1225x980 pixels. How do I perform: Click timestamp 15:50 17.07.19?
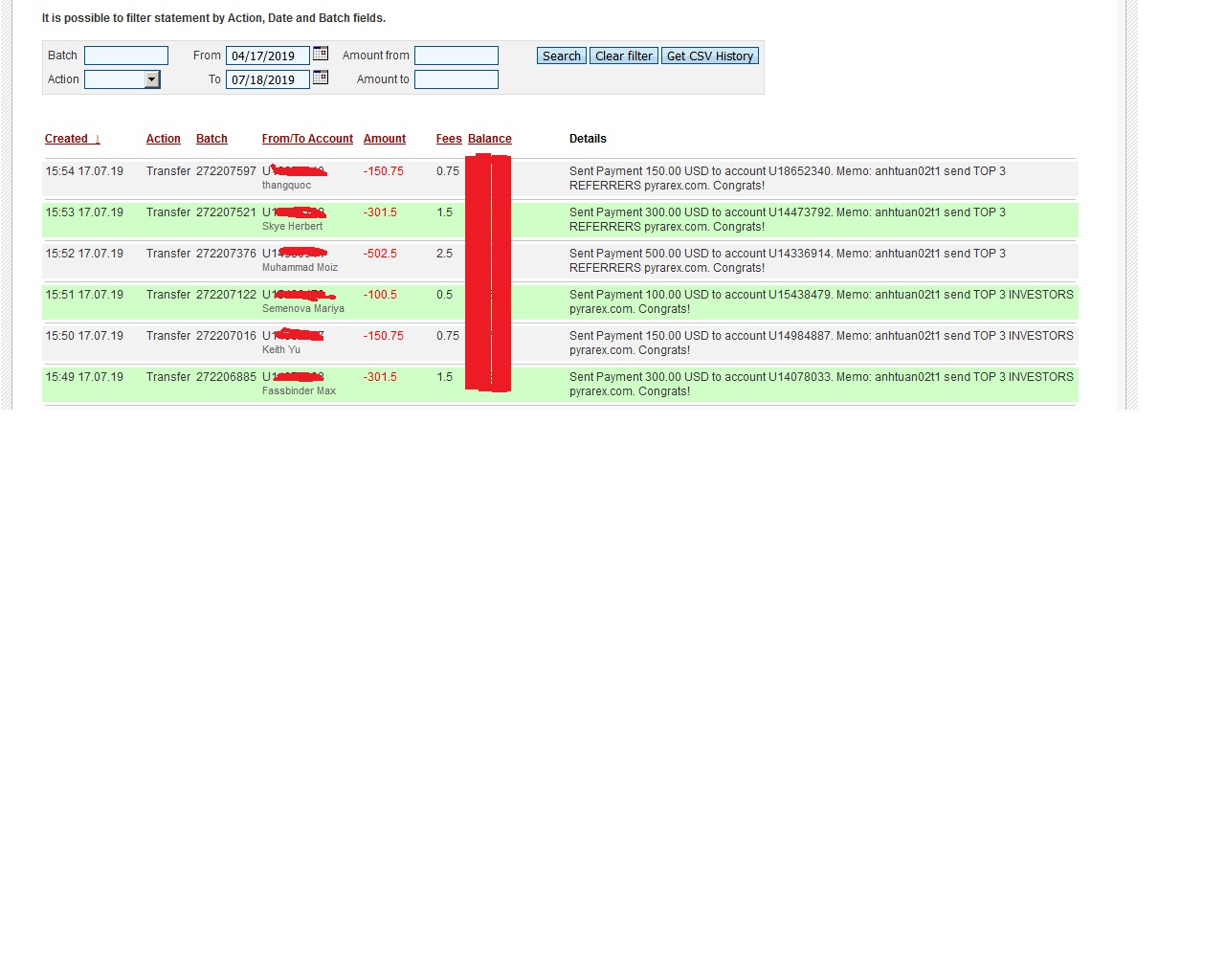coord(84,336)
